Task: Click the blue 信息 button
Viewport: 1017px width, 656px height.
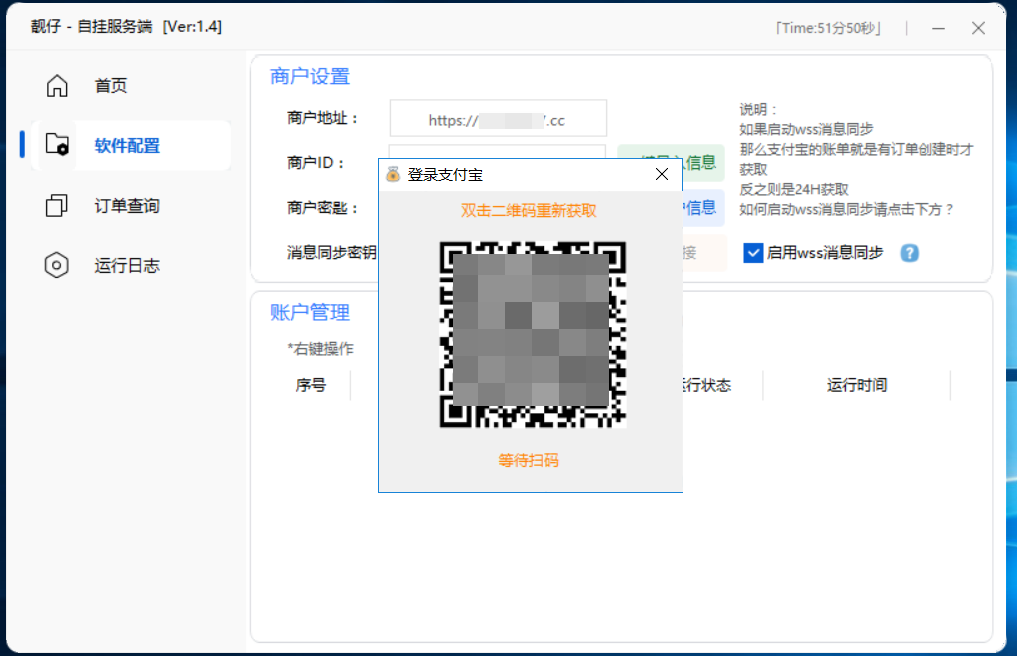Action: pyautogui.click(x=702, y=207)
